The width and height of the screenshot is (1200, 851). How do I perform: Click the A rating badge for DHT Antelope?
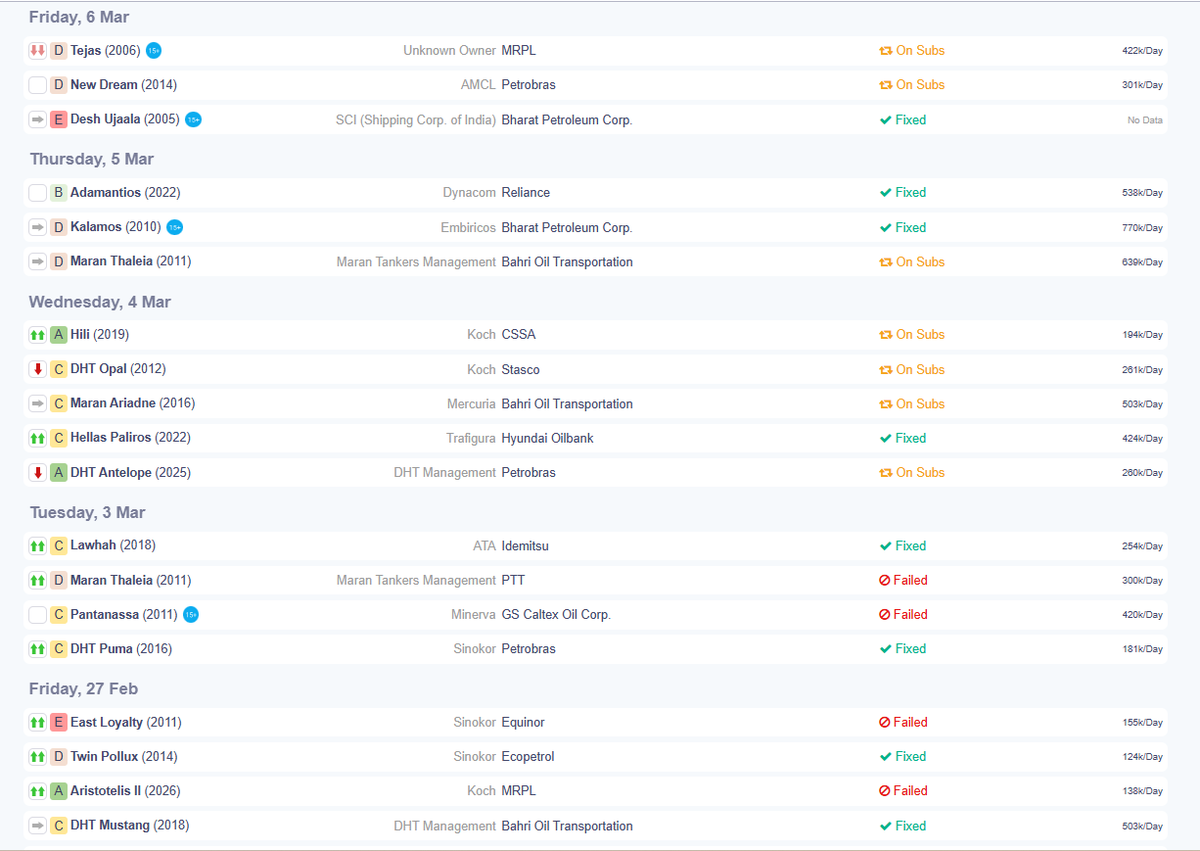click(x=59, y=473)
